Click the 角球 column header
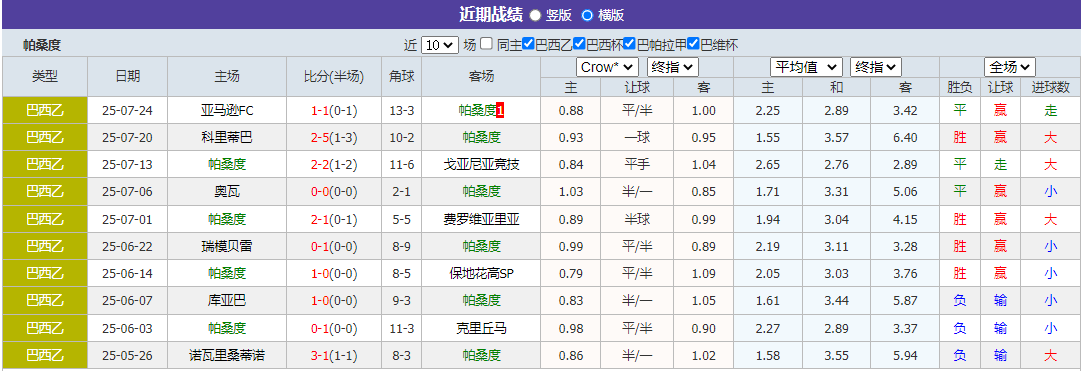 click(402, 77)
